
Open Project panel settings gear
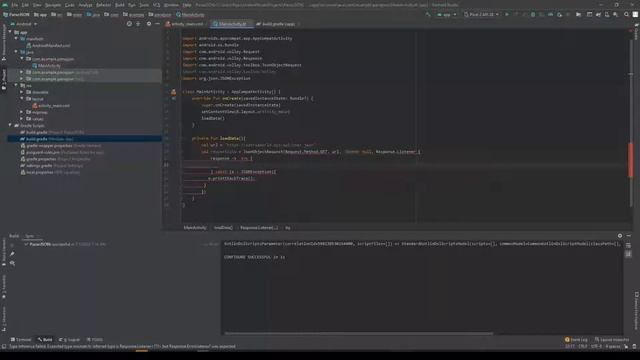click(x=149, y=24)
